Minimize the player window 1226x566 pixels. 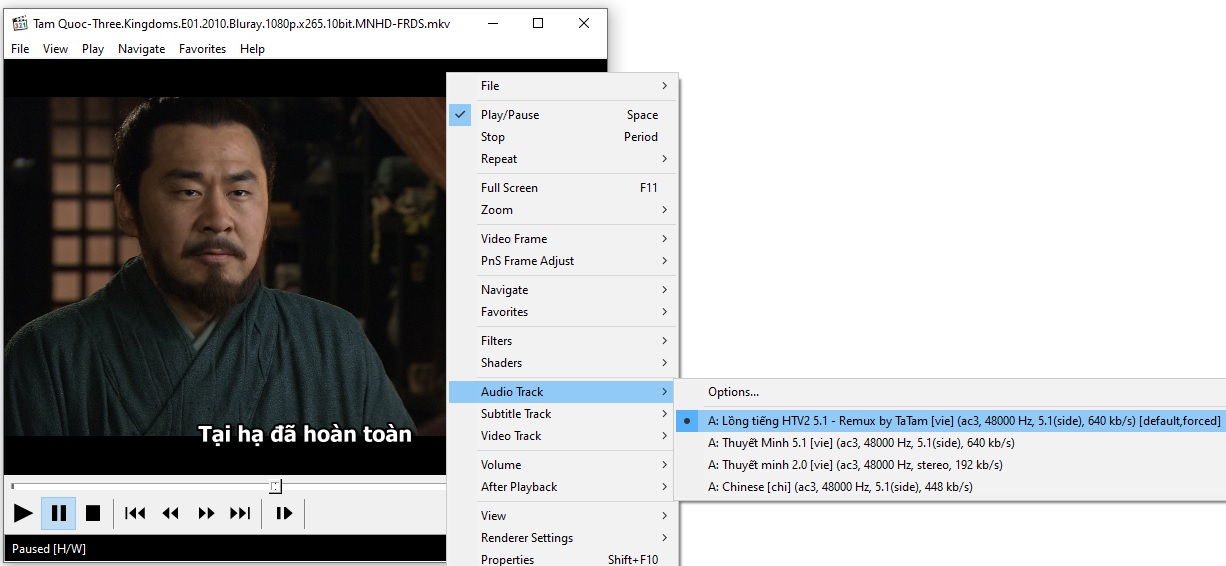[492, 23]
